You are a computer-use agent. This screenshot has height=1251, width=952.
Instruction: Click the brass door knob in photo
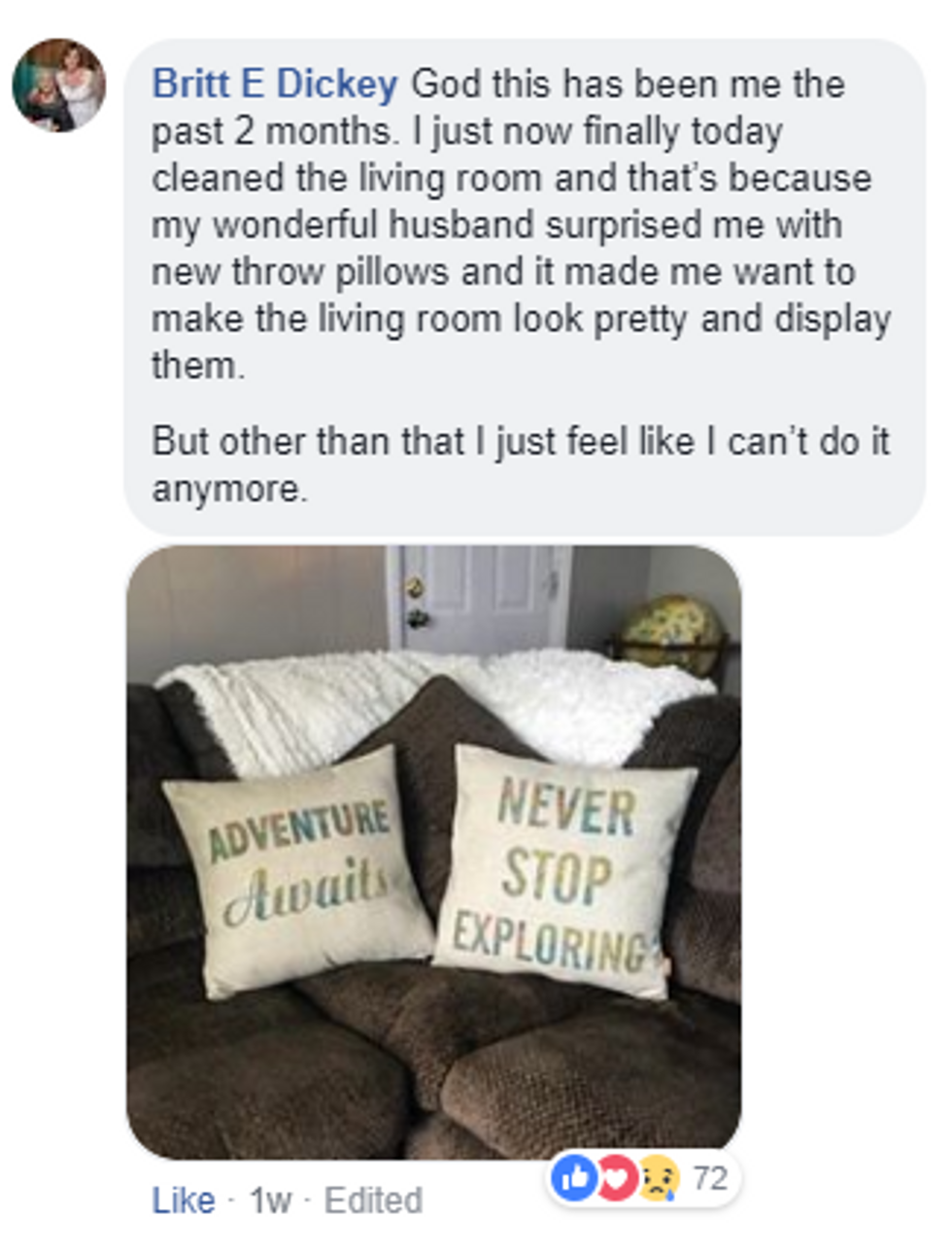click(416, 588)
